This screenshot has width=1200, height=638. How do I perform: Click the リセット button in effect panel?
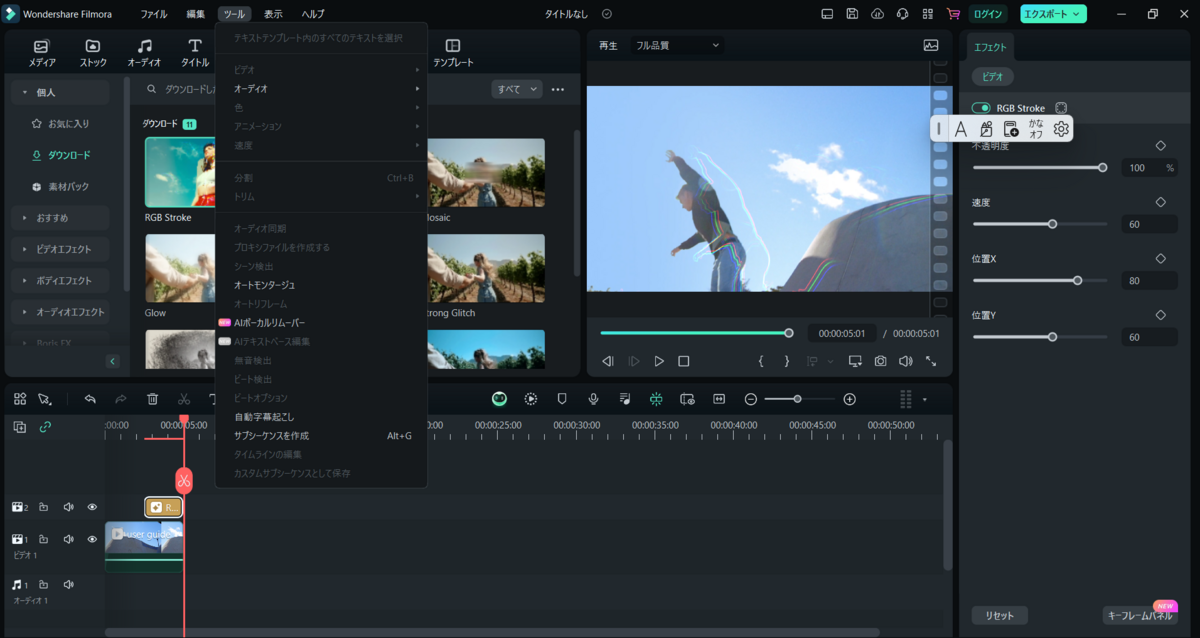click(1000, 615)
